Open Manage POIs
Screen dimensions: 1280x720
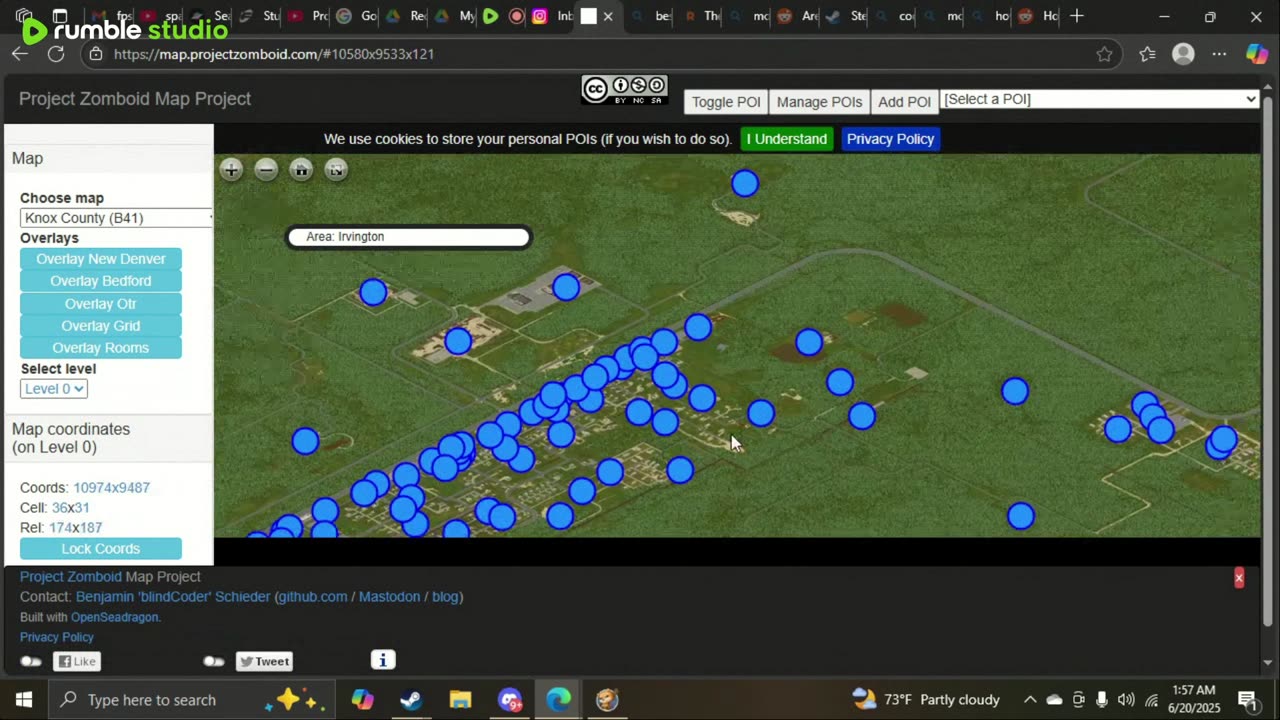[x=819, y=102]
